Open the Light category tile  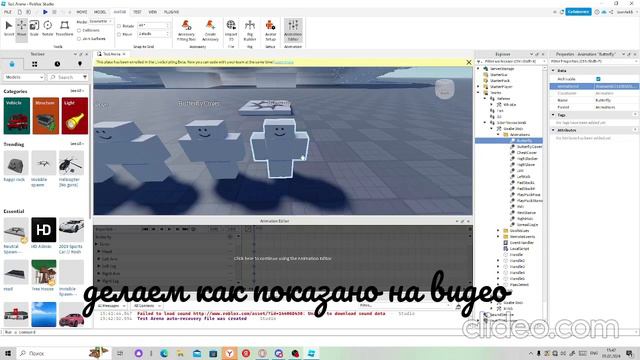[x=75, y=116]
